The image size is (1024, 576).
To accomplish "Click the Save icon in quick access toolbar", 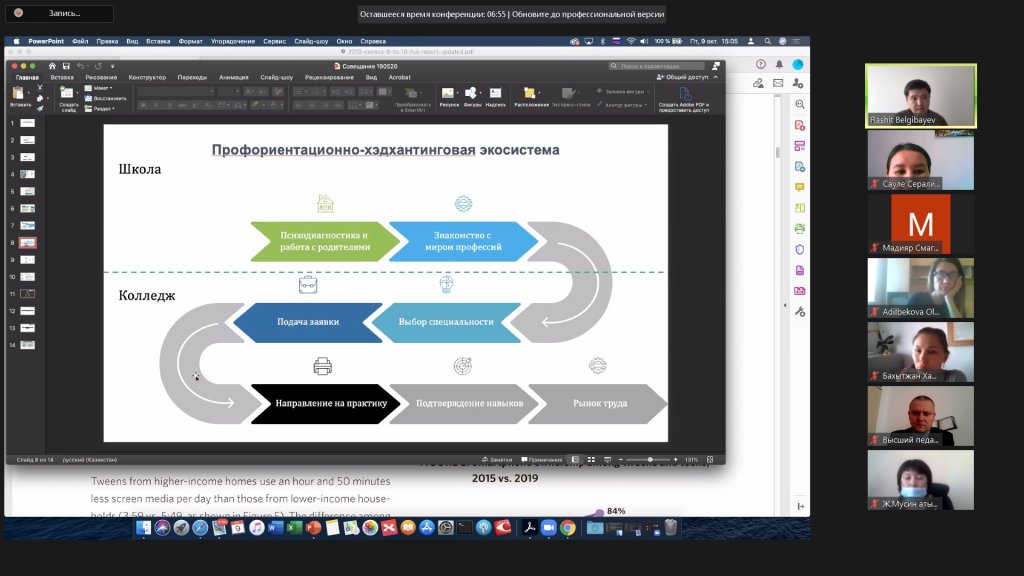I will tap(66, 66).
